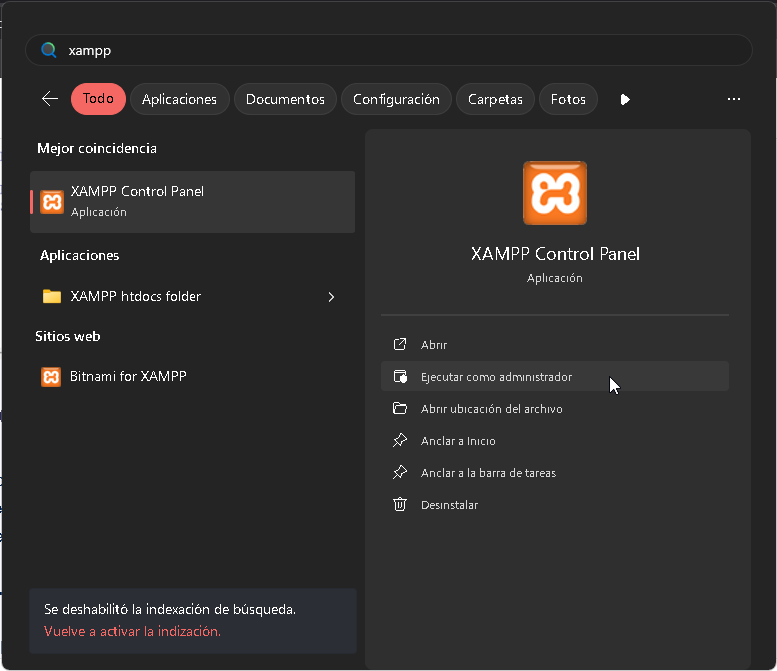Expand XAMPP htdocs folder chevron

click(331, 296)
